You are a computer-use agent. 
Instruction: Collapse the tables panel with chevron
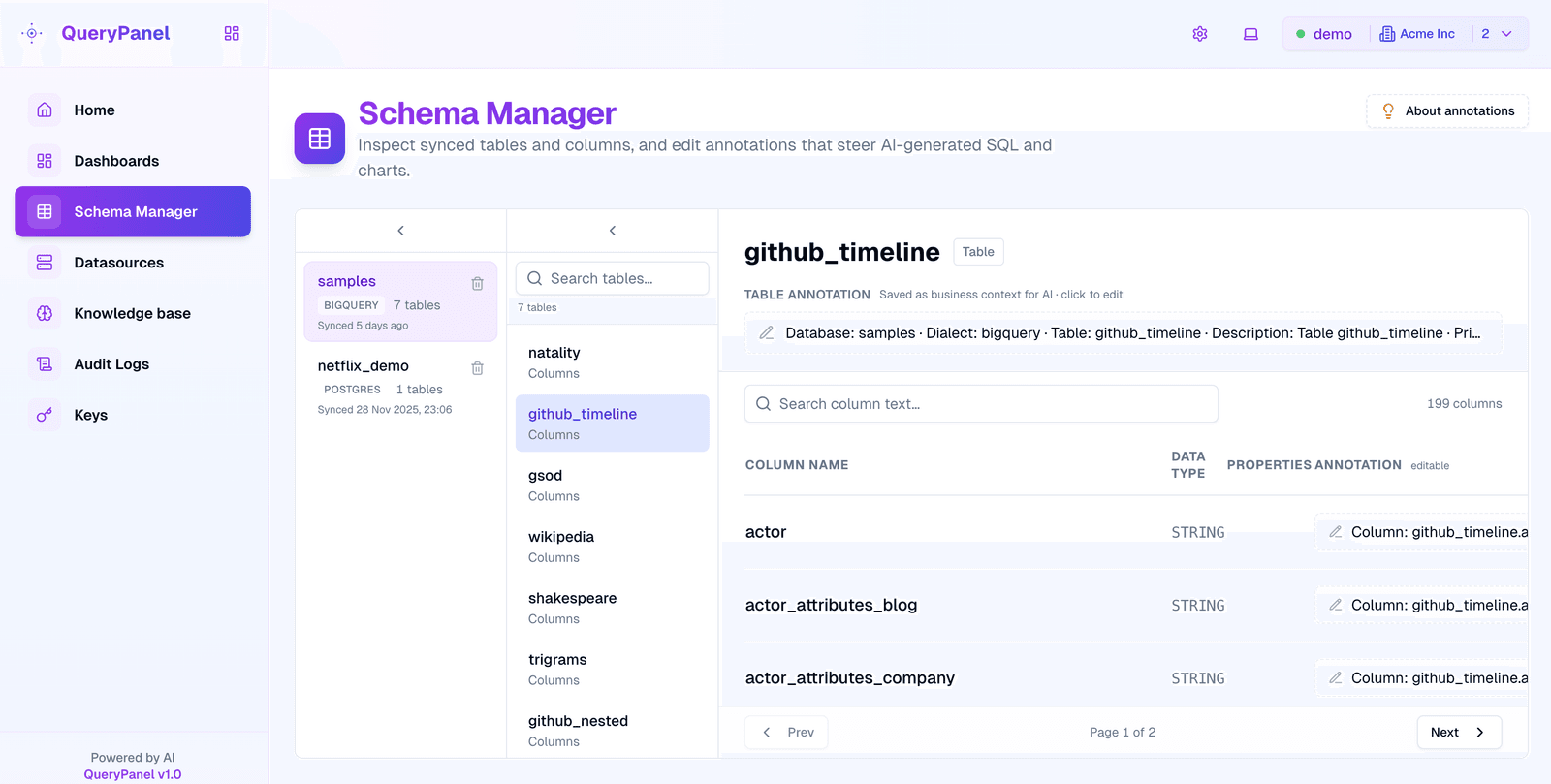(x=612, y=231)
